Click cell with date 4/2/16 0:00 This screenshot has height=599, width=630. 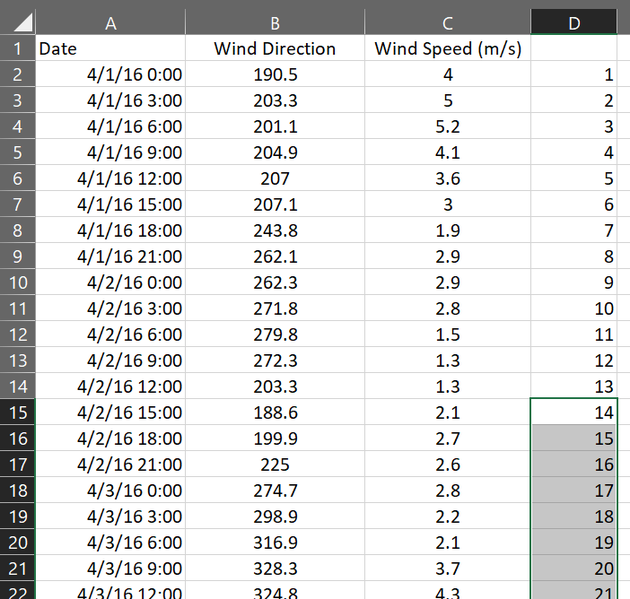[x=110, y=282]
